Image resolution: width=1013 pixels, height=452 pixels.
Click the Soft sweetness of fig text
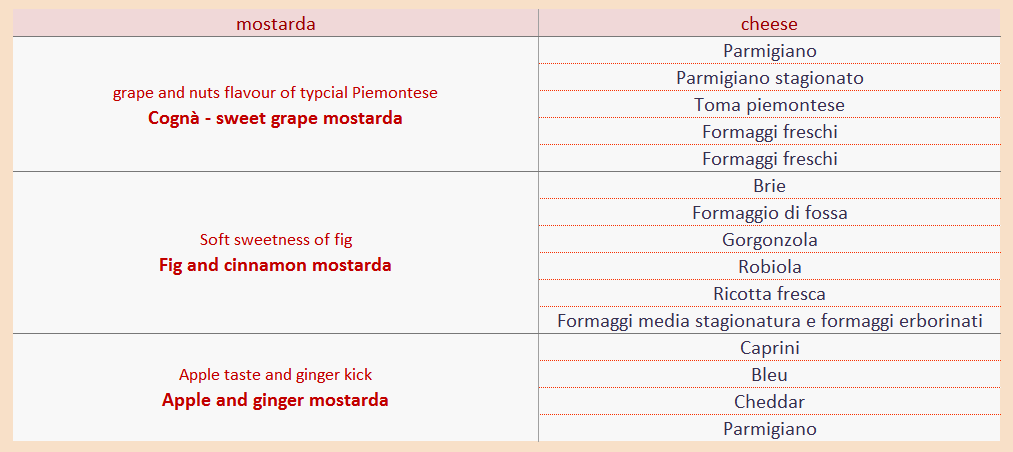[275, 240]
